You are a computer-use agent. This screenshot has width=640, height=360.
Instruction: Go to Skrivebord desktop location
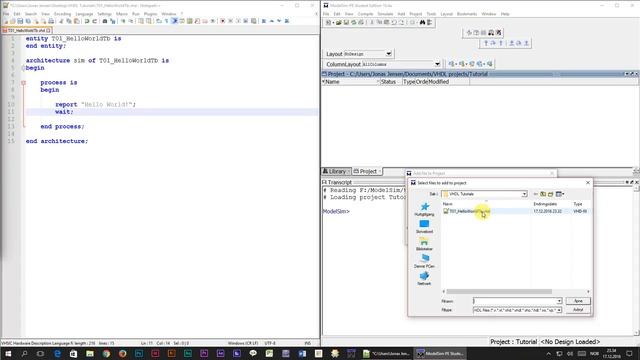[424, 227]
